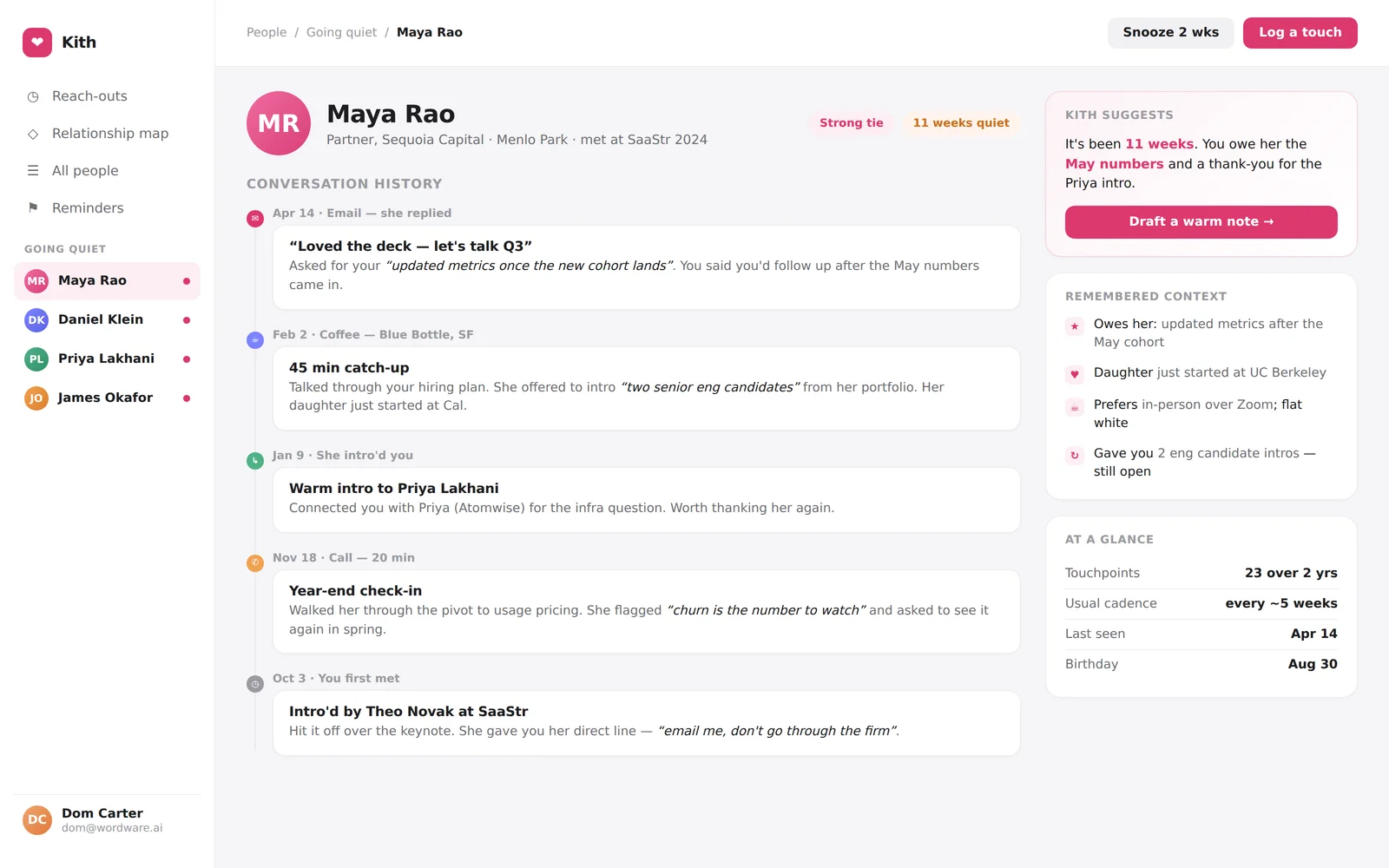Click the pink May numbers text

pos(1115,164)
